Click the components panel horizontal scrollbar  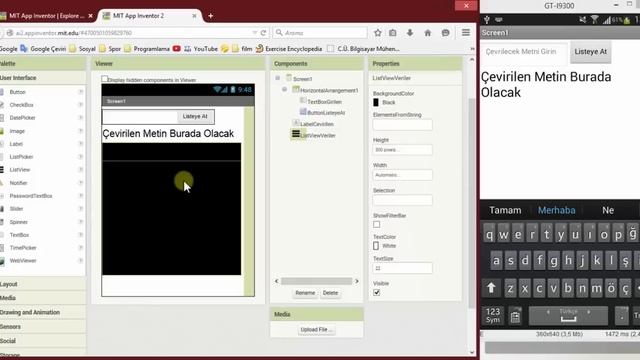click(316, 281)
